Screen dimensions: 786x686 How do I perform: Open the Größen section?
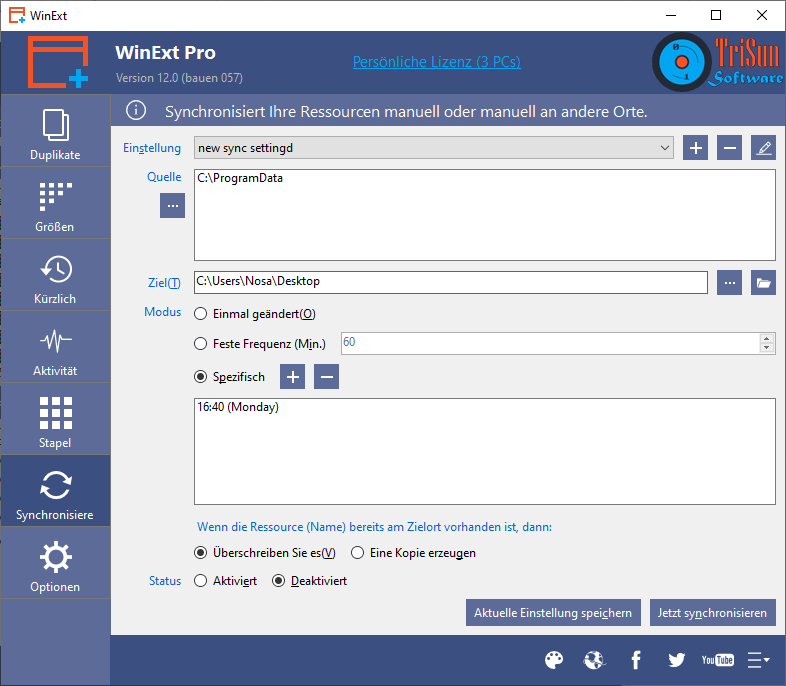click(55, 203)
